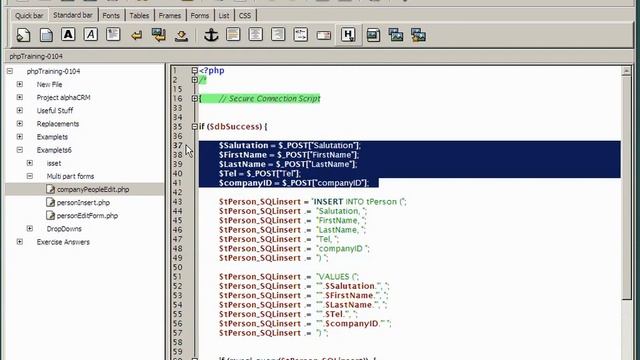This screenshot has width=640, height=360.
Task: Apply Bold with the bold A icon
Action: (68, 35)
